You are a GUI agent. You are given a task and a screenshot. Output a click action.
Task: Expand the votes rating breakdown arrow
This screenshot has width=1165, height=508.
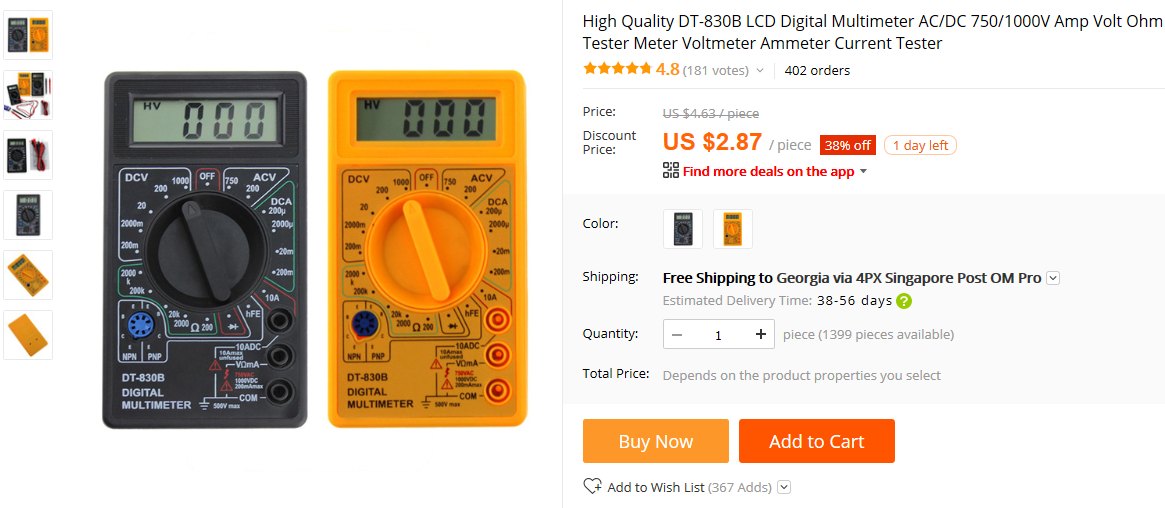759,71
